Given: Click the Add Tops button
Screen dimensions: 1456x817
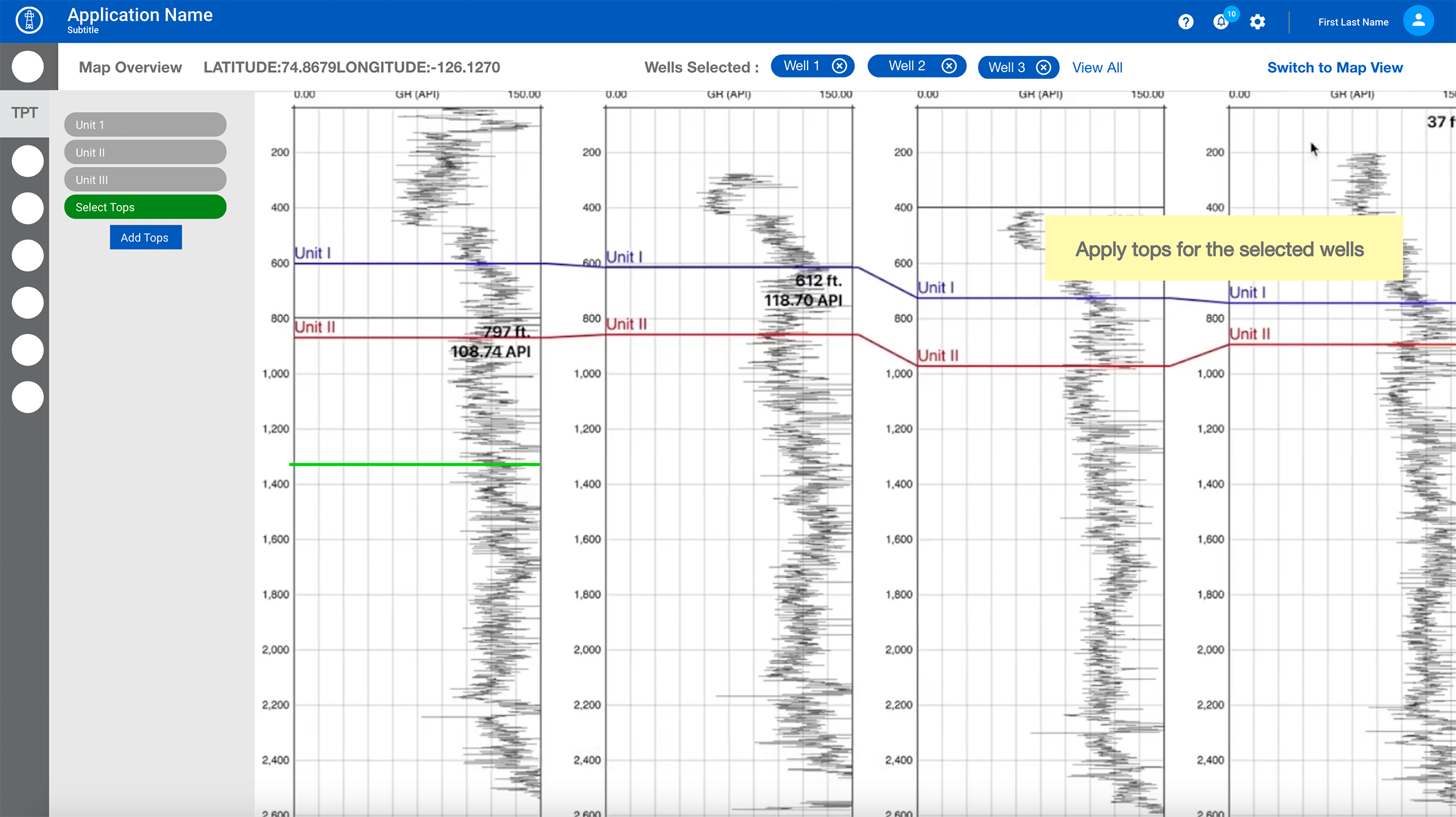Looking at the screenshot, I should 145,237.
